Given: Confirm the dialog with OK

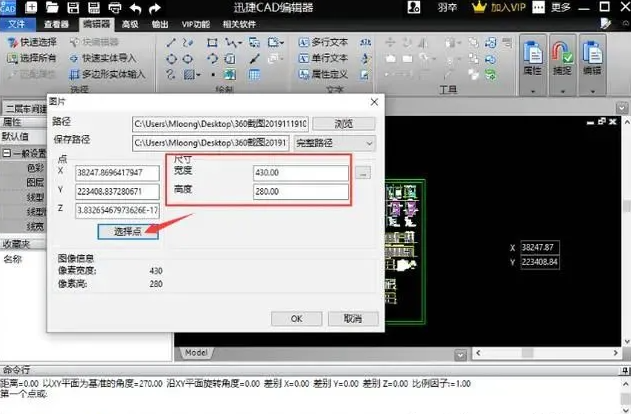Looking at the screenshot, I should coord(296,318).
